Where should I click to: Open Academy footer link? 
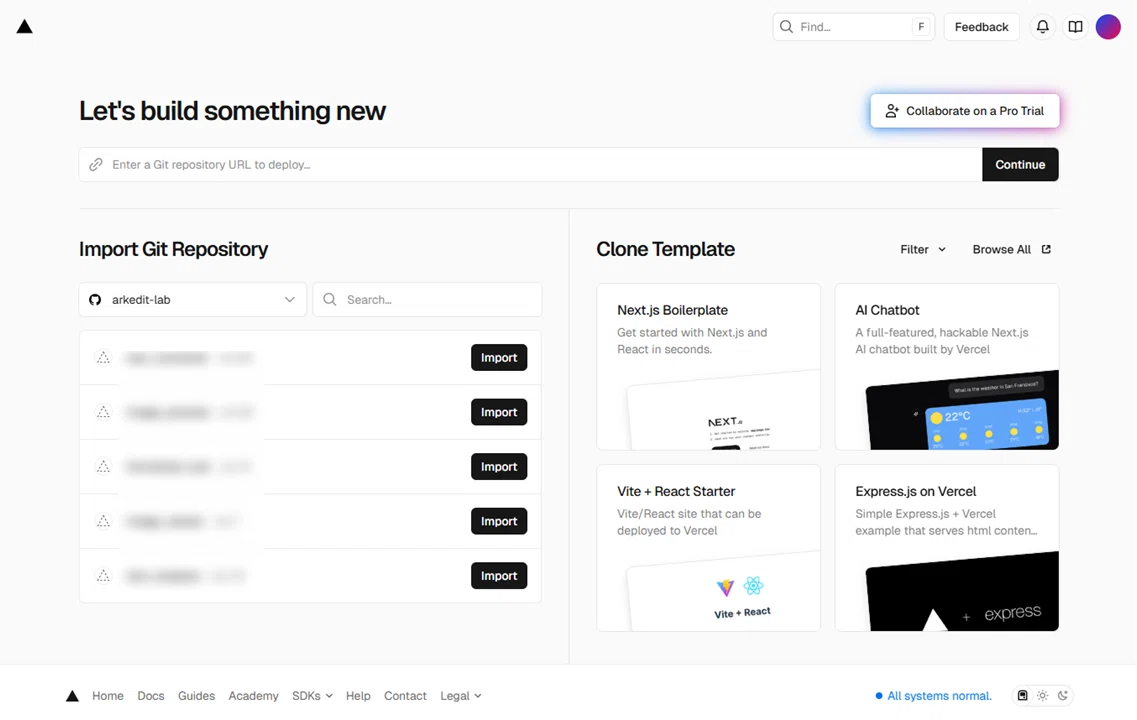pos(253,696)
